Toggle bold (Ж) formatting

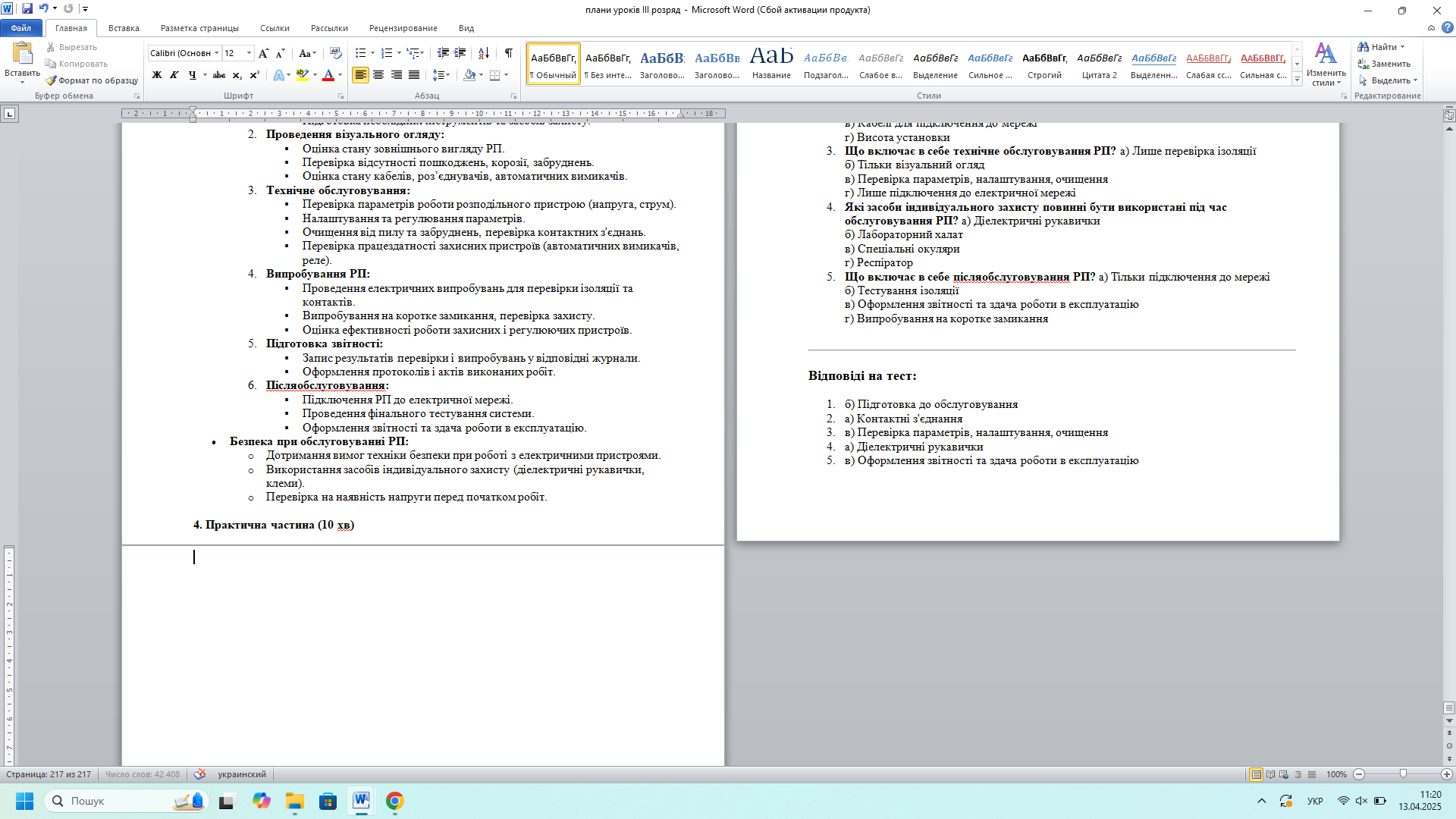[x=157, y=75]
